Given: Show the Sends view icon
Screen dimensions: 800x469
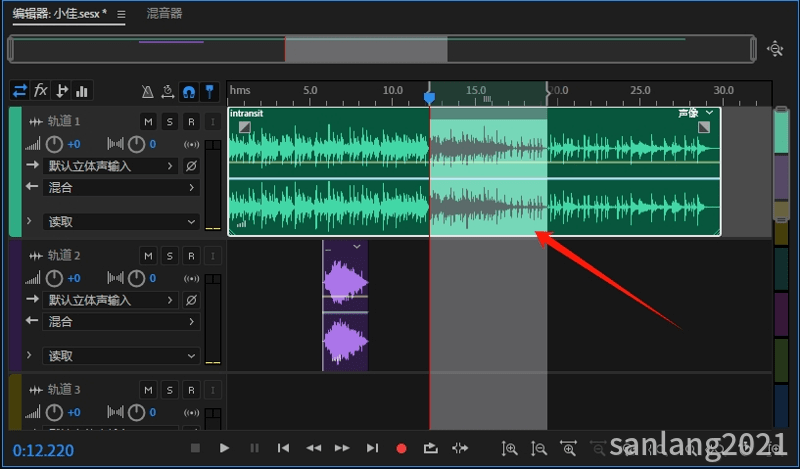Looking at the screenshot, I should pyautogui.click(x=61, y=91).
